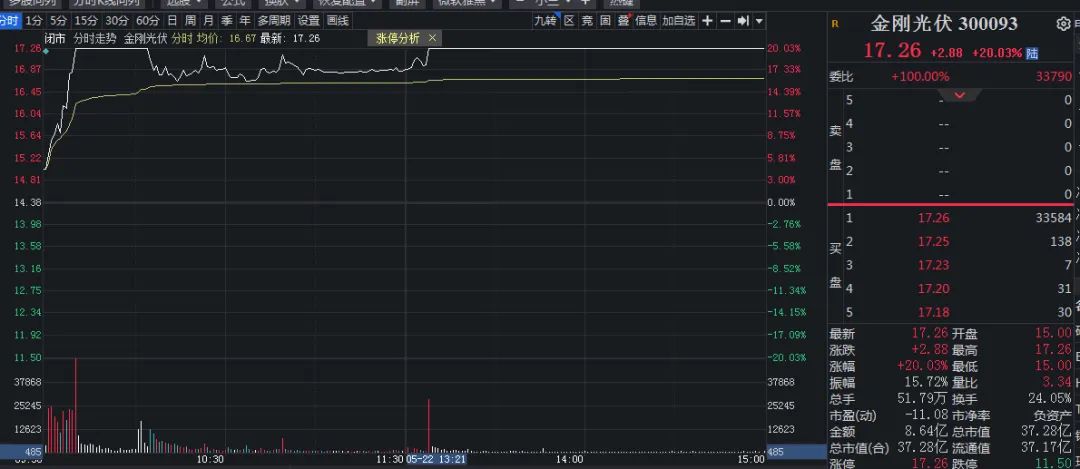Viewport: 1080px width, 469px height.
Task: Click the yellow R marker beside stock name
Action: (x=835, y=23)
